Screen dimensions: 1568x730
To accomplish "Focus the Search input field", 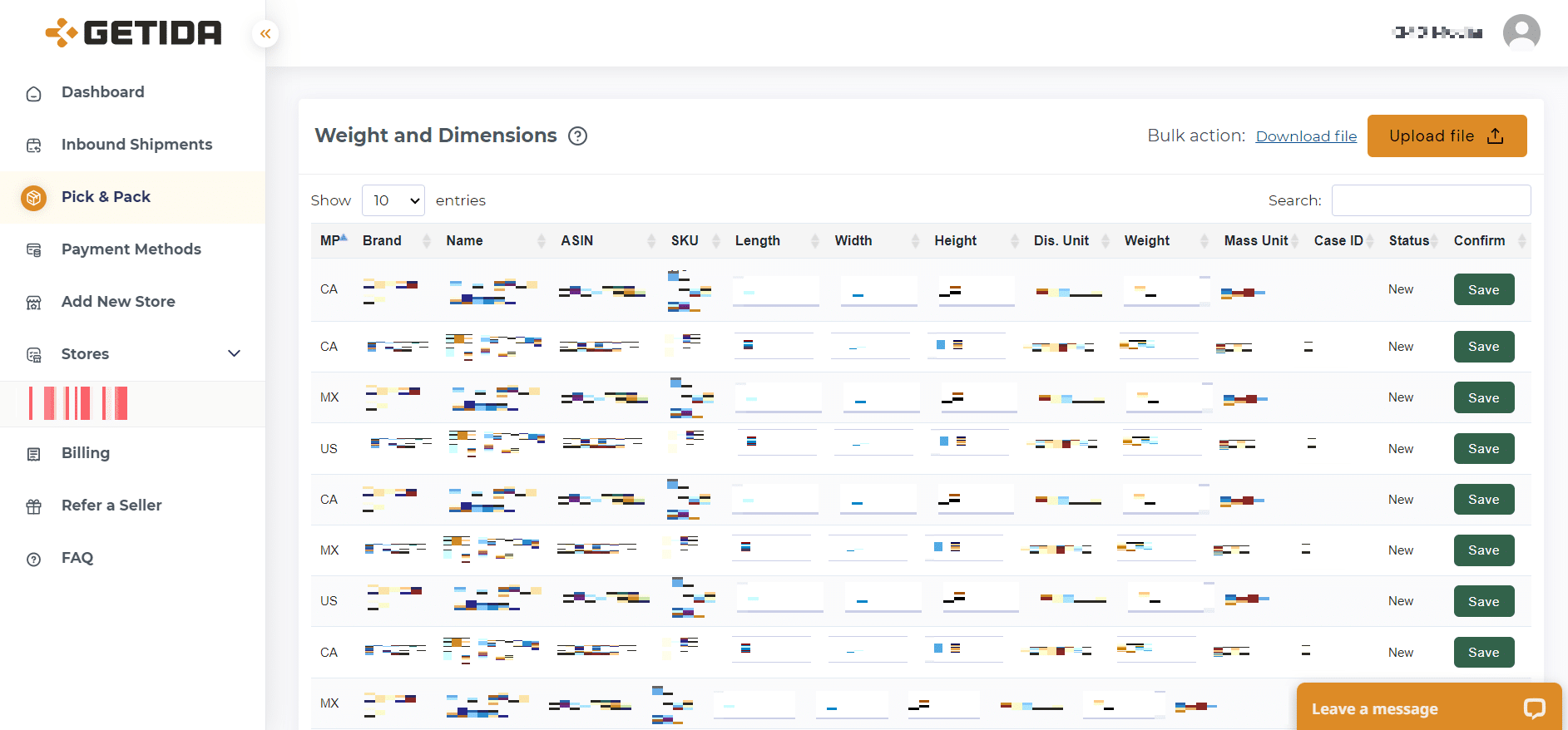I will [1431, 200].
